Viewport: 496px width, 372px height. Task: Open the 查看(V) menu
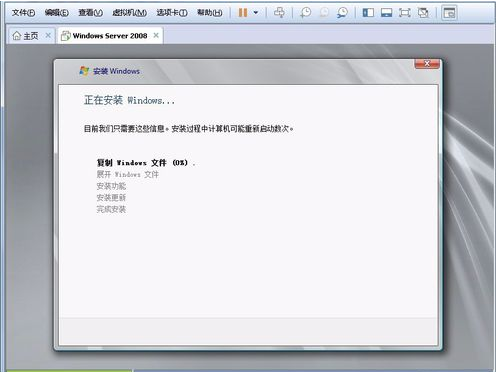(90, 13)
